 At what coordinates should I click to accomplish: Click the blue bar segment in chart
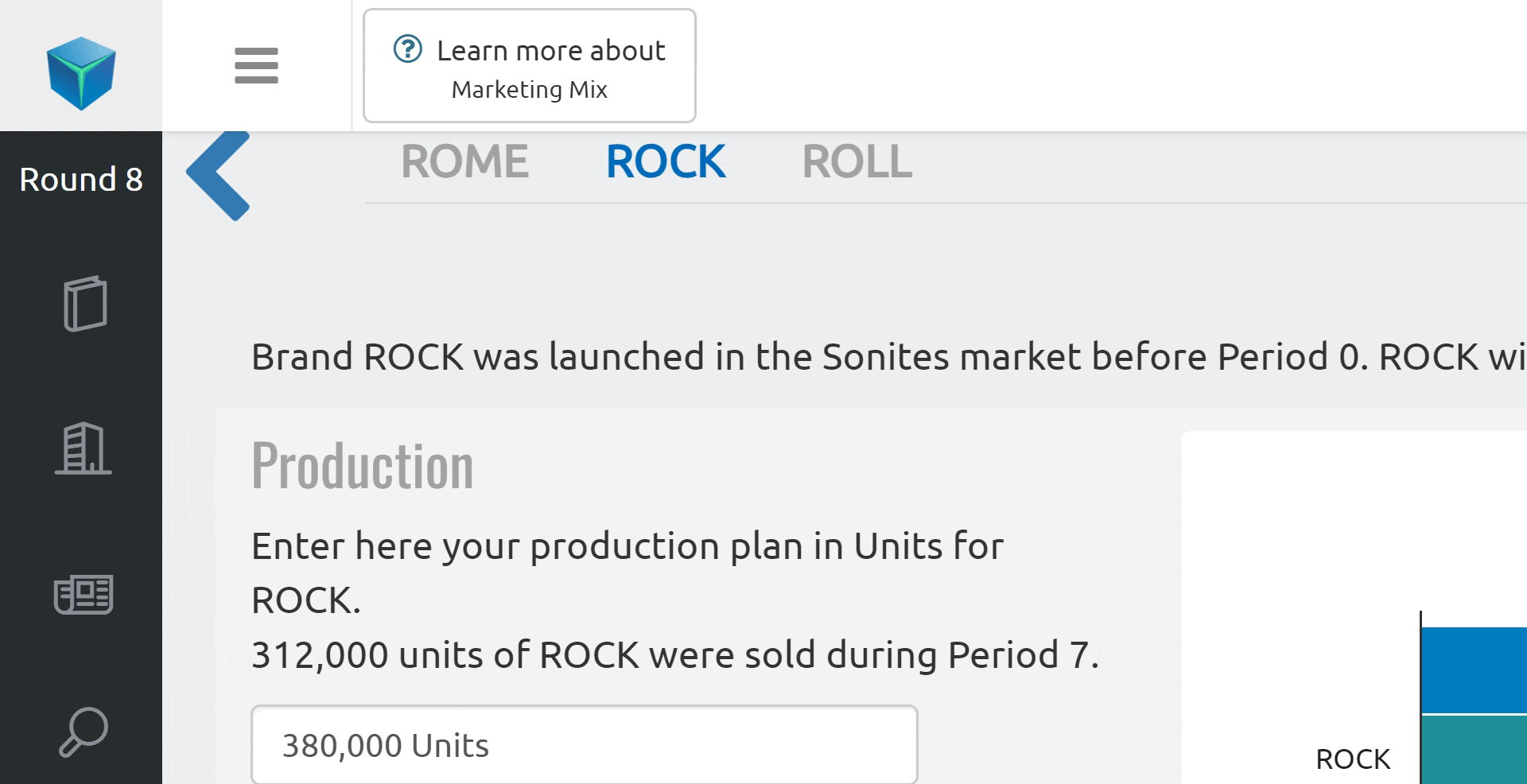[1474, 670]
